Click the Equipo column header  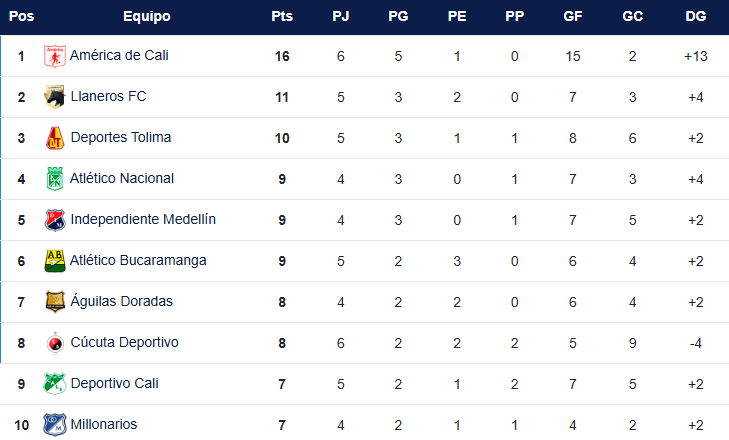[x=147, y=16]
